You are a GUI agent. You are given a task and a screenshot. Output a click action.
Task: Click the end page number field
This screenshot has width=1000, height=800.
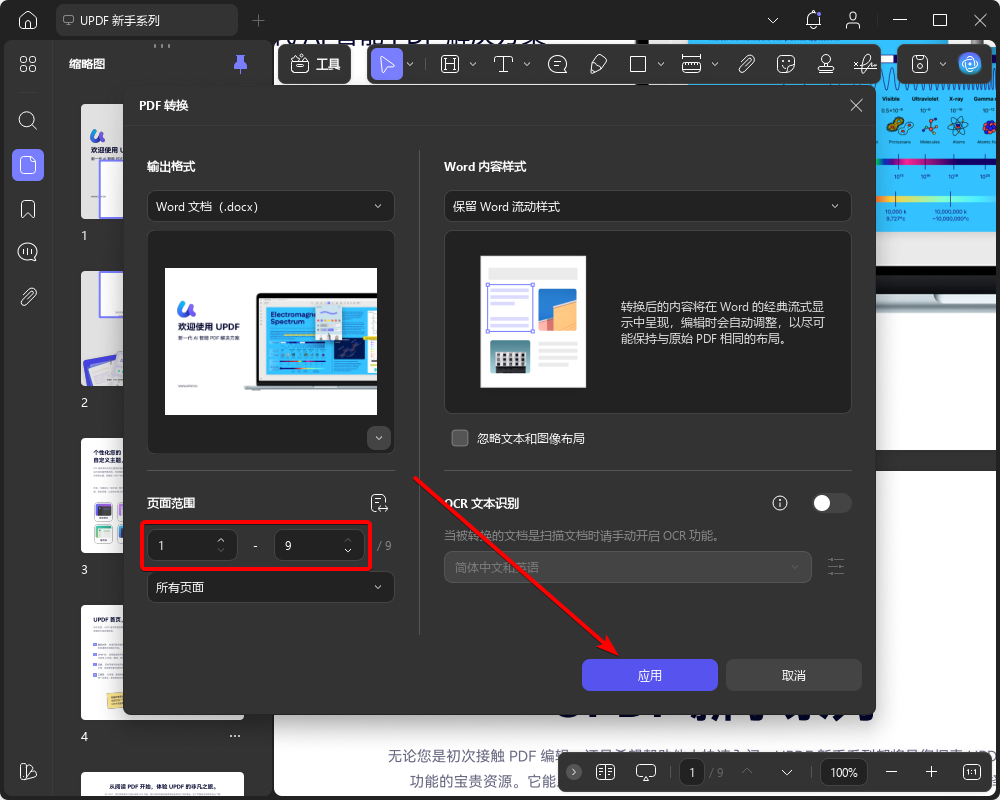tap(319, 545)
